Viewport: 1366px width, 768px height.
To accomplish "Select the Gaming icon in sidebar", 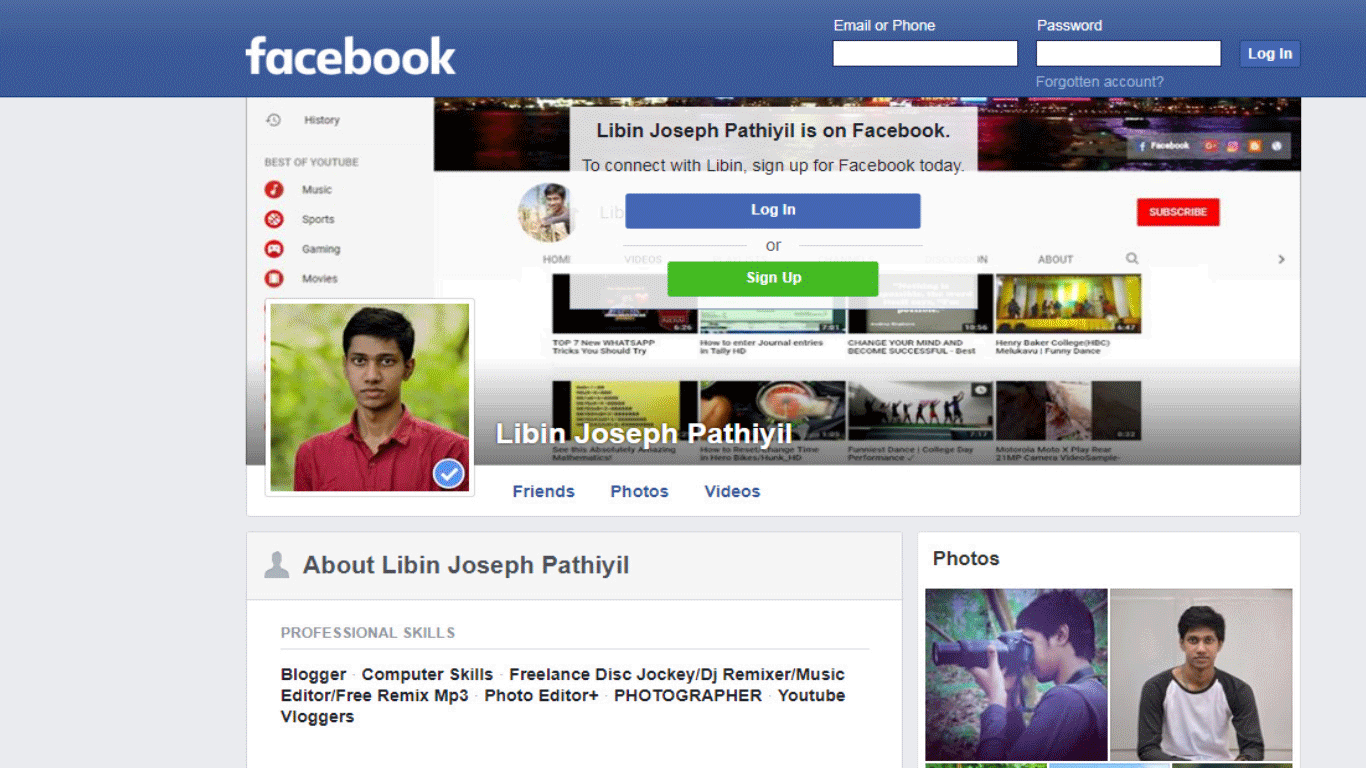I will [274, 249].
